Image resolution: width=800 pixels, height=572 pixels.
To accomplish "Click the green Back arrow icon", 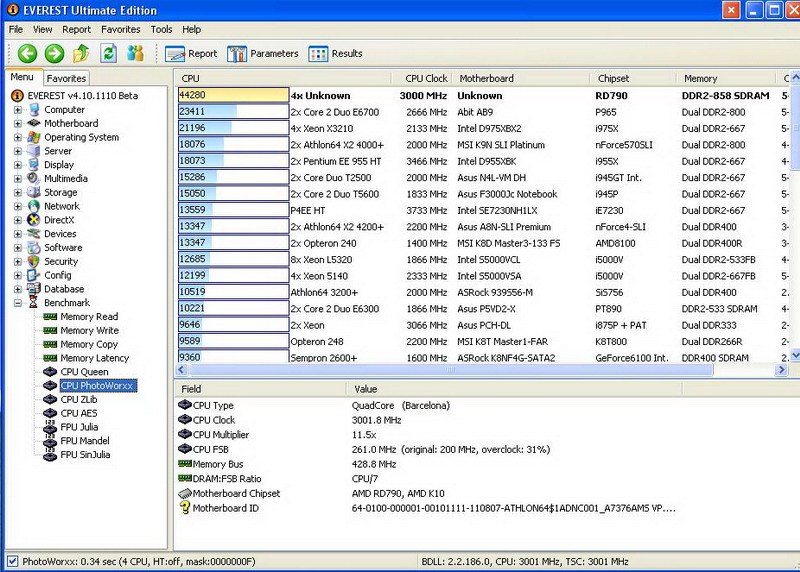I will click(28, 54).
